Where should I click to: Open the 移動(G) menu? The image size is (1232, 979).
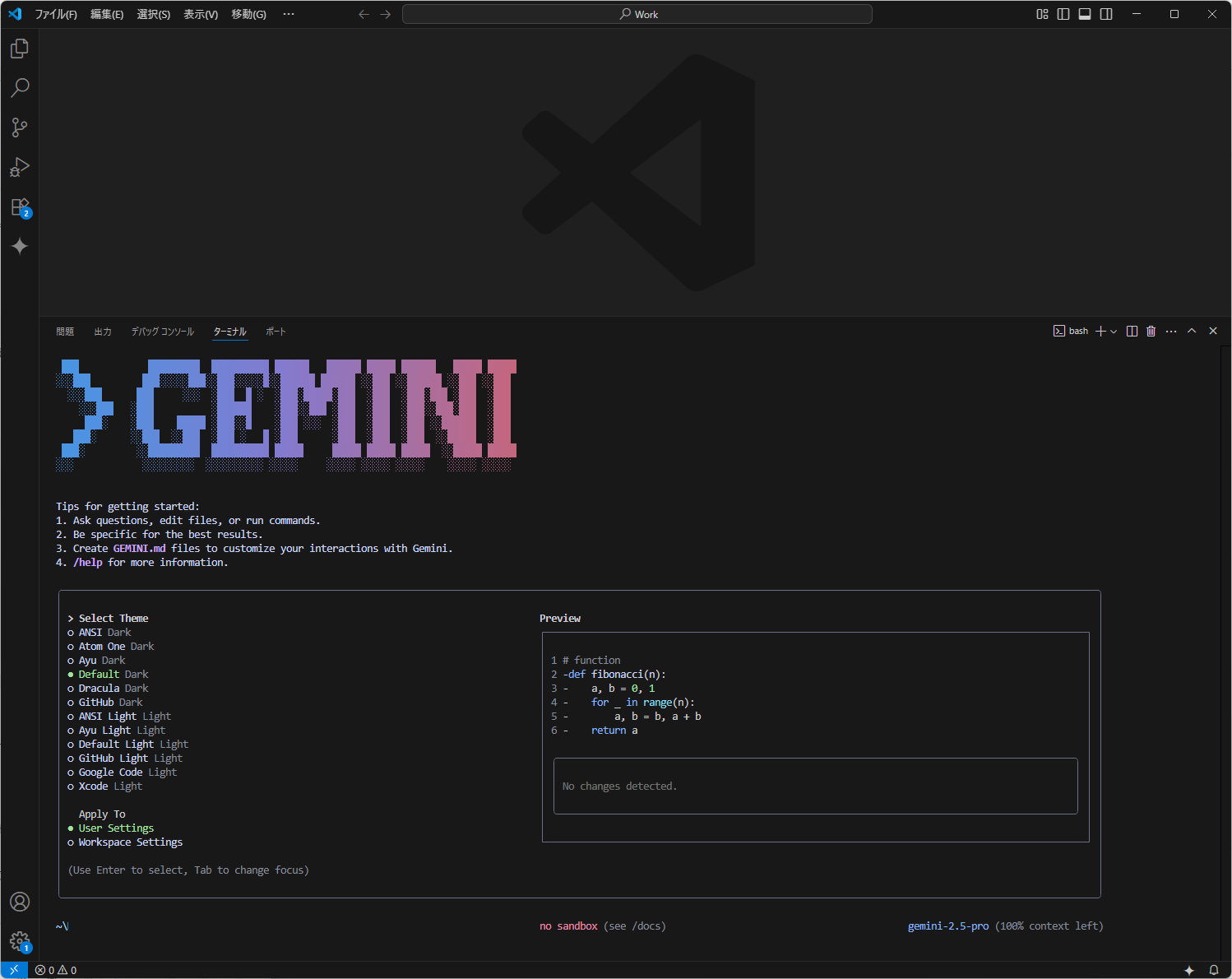pos(248,14)
